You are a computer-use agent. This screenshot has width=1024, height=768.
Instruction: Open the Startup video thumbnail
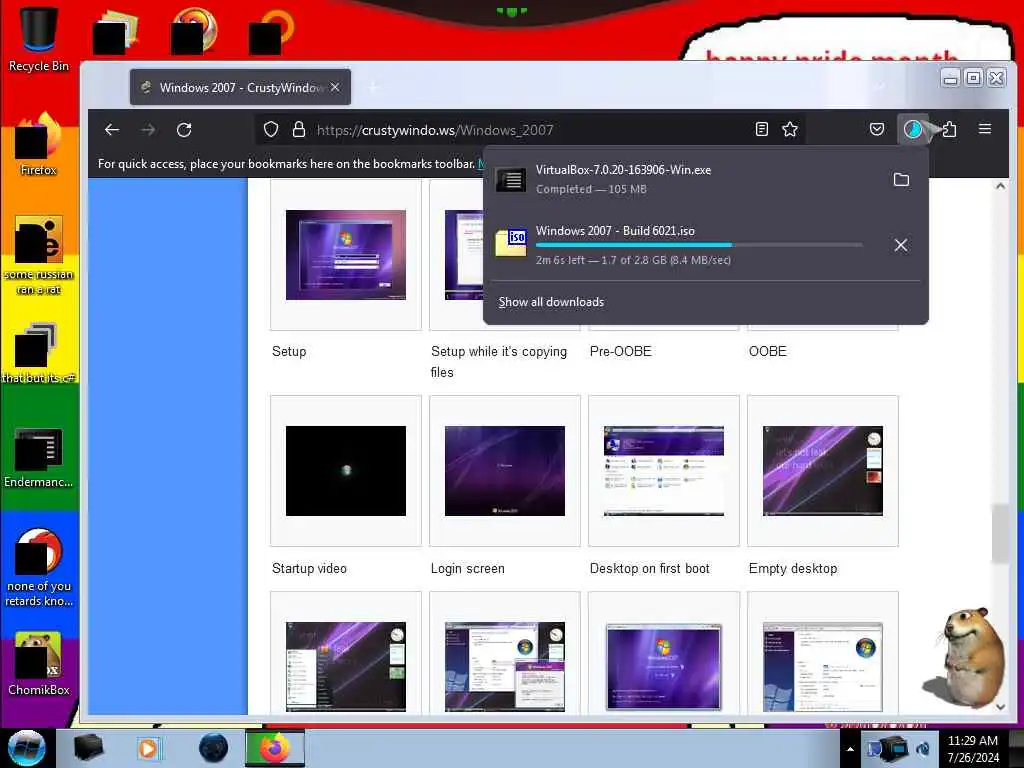pyautogui.click(x=345, y=471)
